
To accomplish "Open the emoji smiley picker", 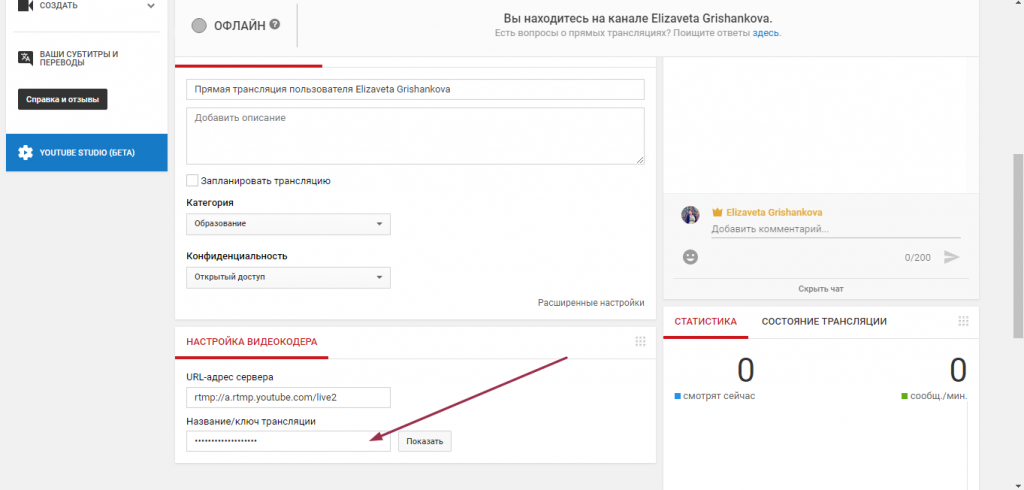I will pyautogui.click(x=690, y=257).
